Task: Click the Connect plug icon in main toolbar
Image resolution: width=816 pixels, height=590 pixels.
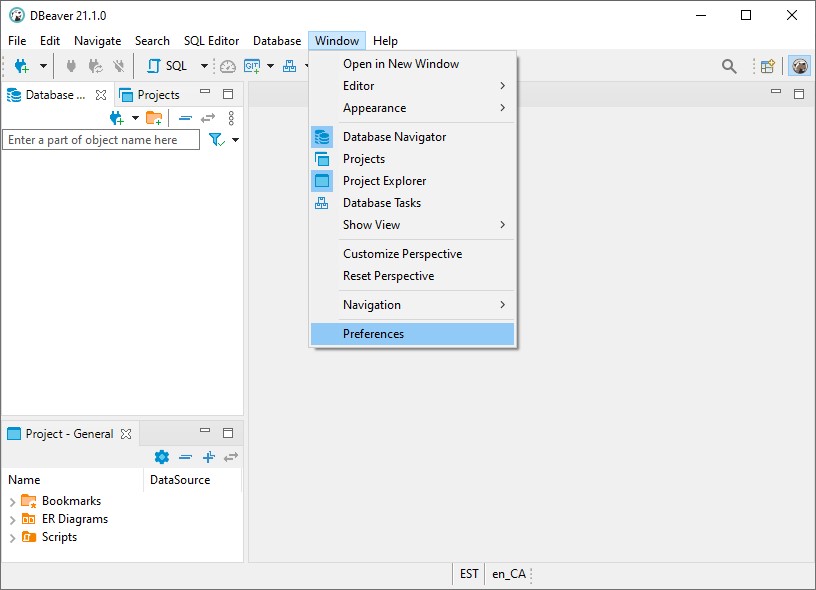Action: pyautogui.click(x=71, y=66)
